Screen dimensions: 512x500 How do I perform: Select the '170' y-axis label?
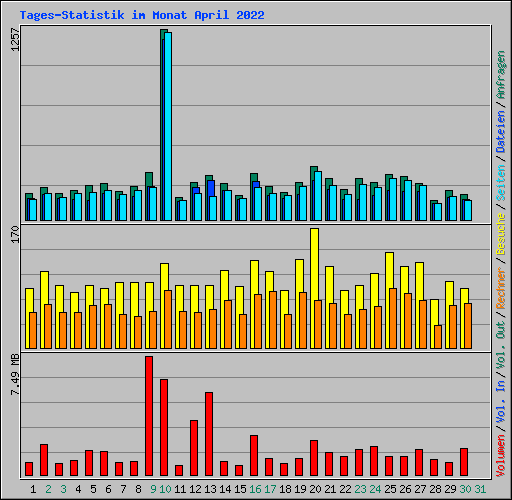[x=15, y=234]
